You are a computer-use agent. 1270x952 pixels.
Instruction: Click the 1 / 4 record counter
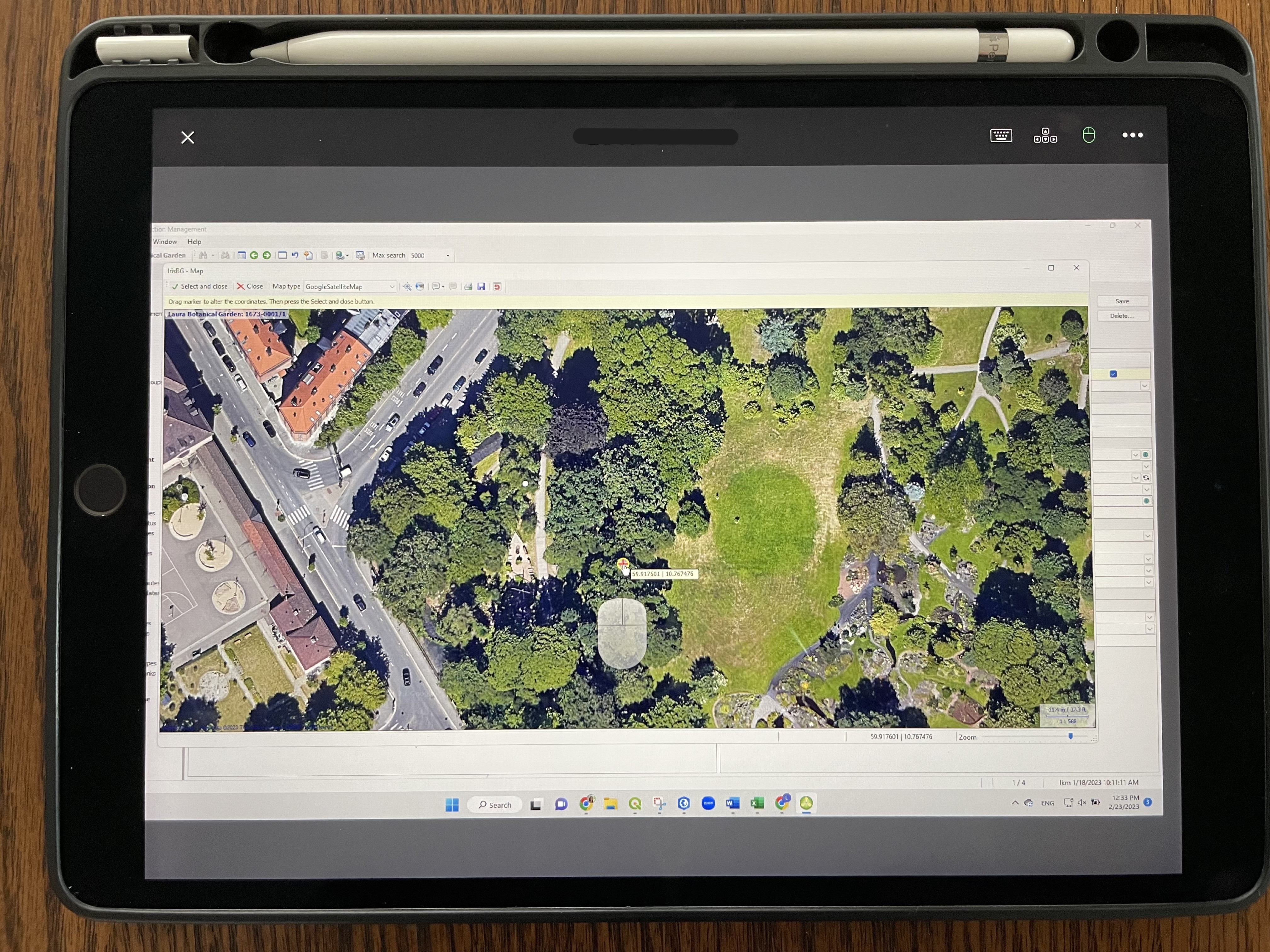tap(1019, 783)
